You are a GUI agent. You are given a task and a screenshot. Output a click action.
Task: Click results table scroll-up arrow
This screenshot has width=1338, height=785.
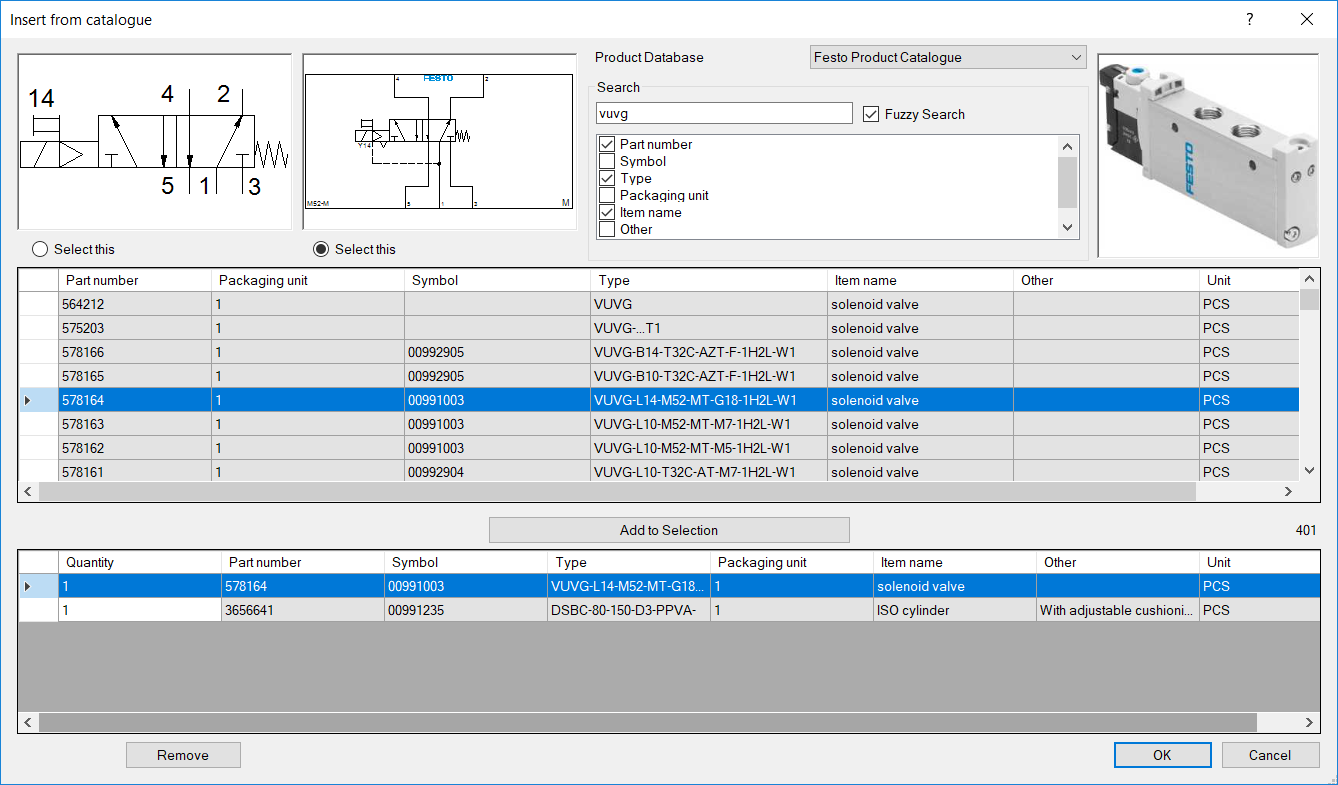click(1309, 279)
